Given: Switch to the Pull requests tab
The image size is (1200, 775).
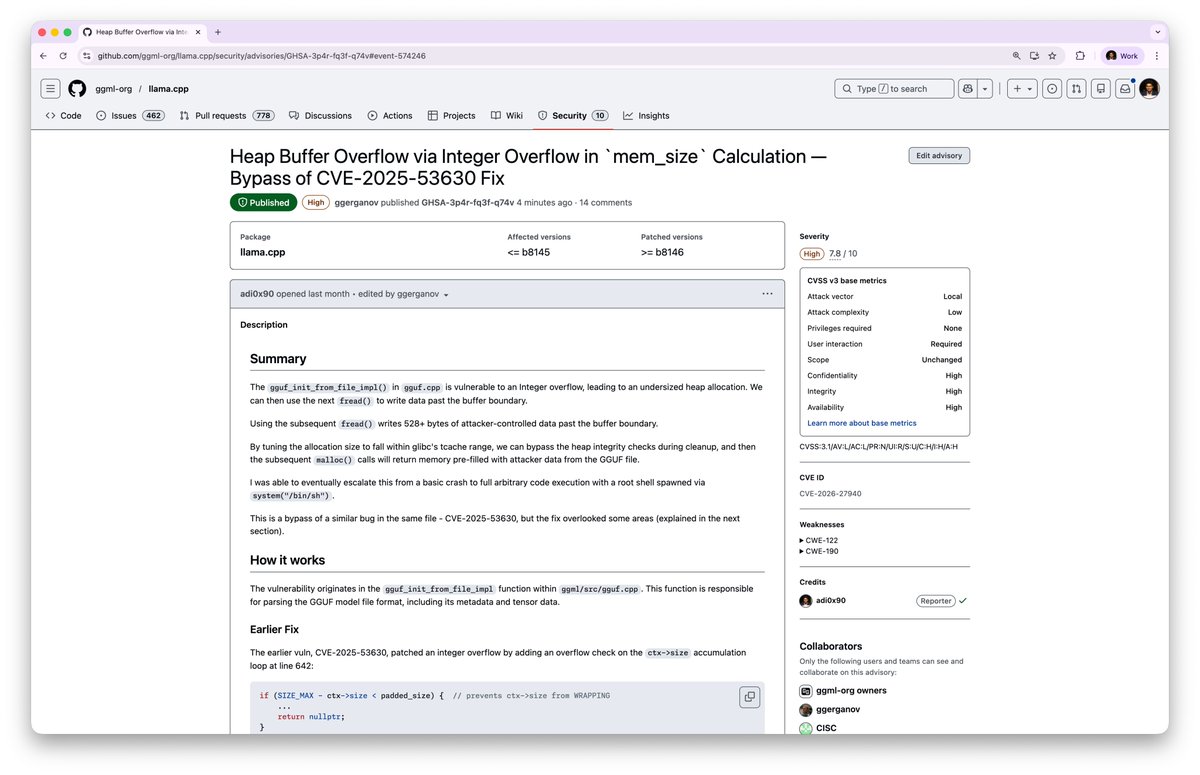Looking at the screenshot, I should [218, 115].
